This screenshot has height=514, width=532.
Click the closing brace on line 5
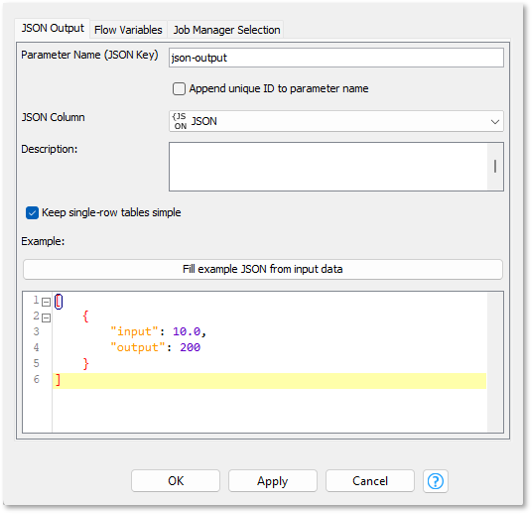(x=86, y=364)
